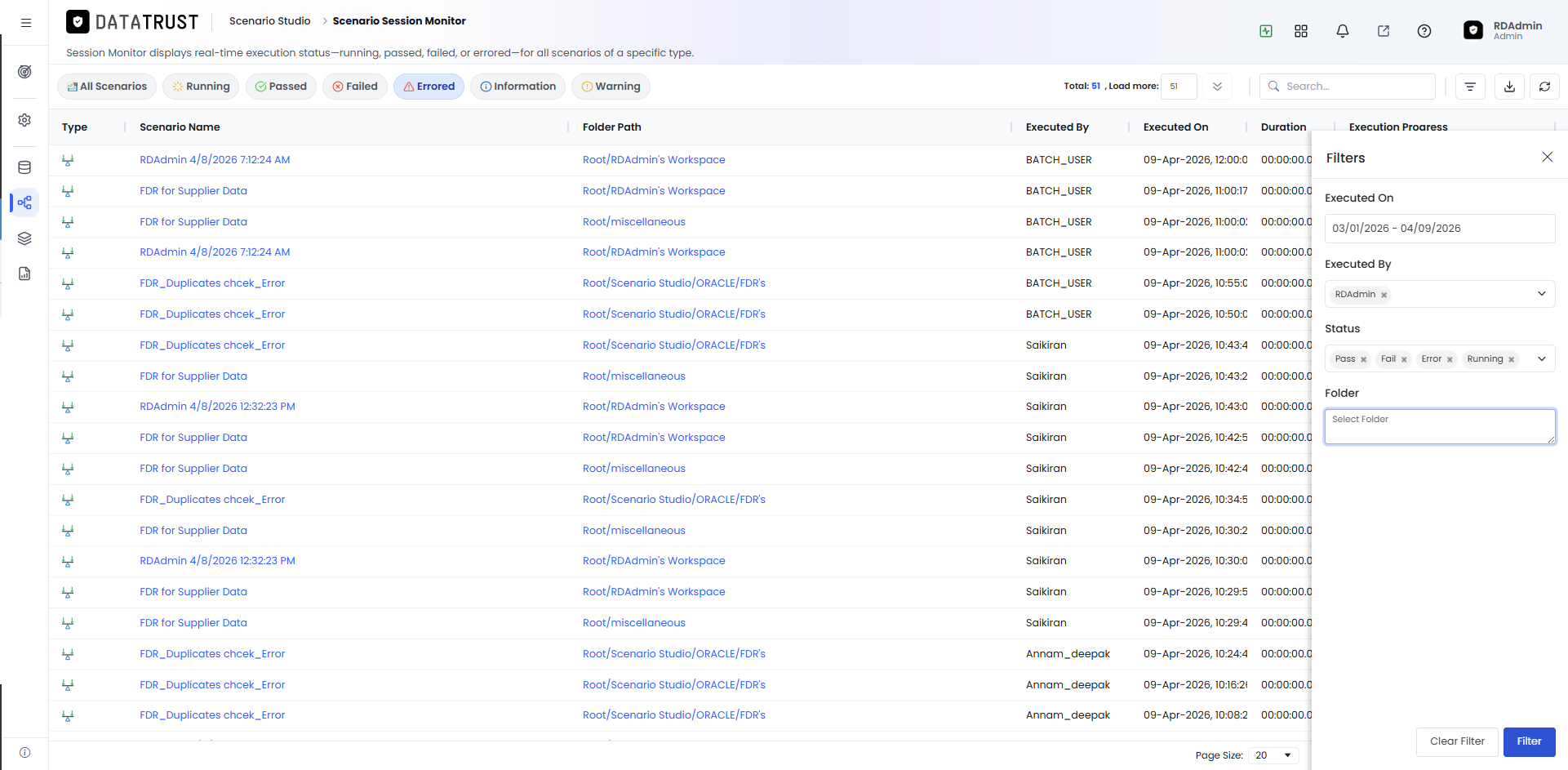Viewport: 1568px width, 770px height.
Task: Click the apps grid icon
Action: point(1301,31)
